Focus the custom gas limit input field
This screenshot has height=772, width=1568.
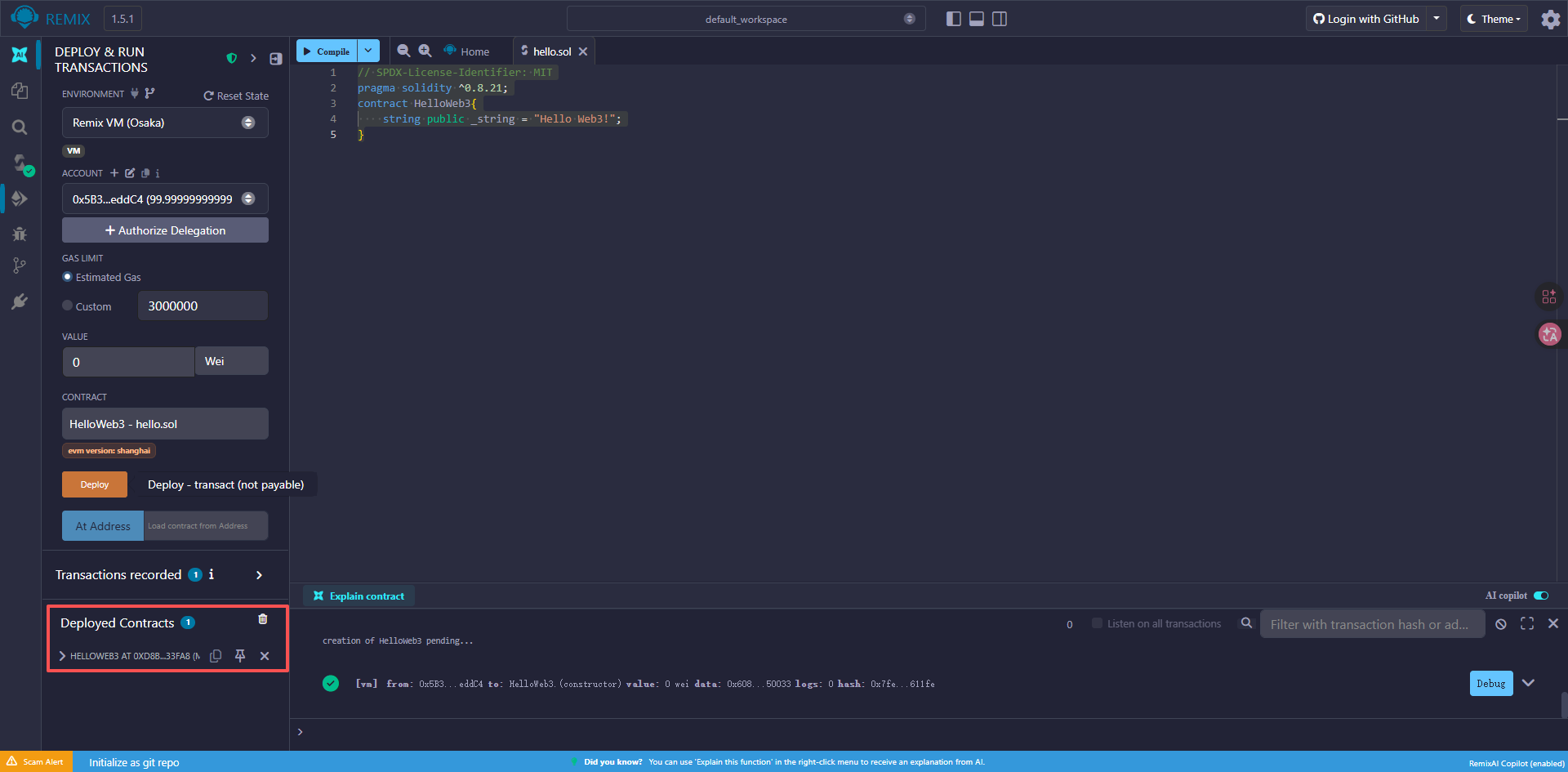[x=203, y=306]
